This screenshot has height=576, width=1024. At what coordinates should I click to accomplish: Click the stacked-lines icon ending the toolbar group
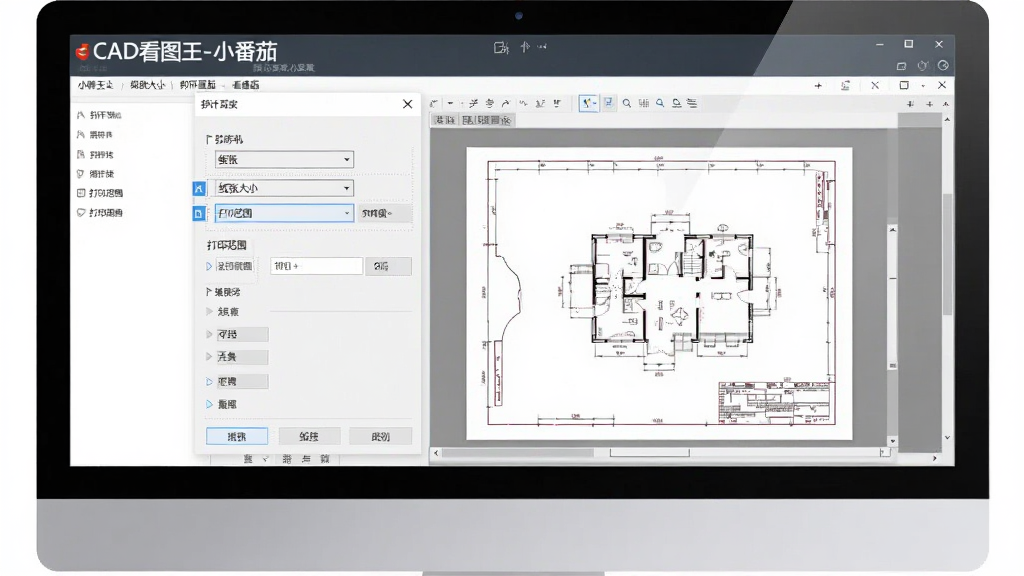coord(692,103)
